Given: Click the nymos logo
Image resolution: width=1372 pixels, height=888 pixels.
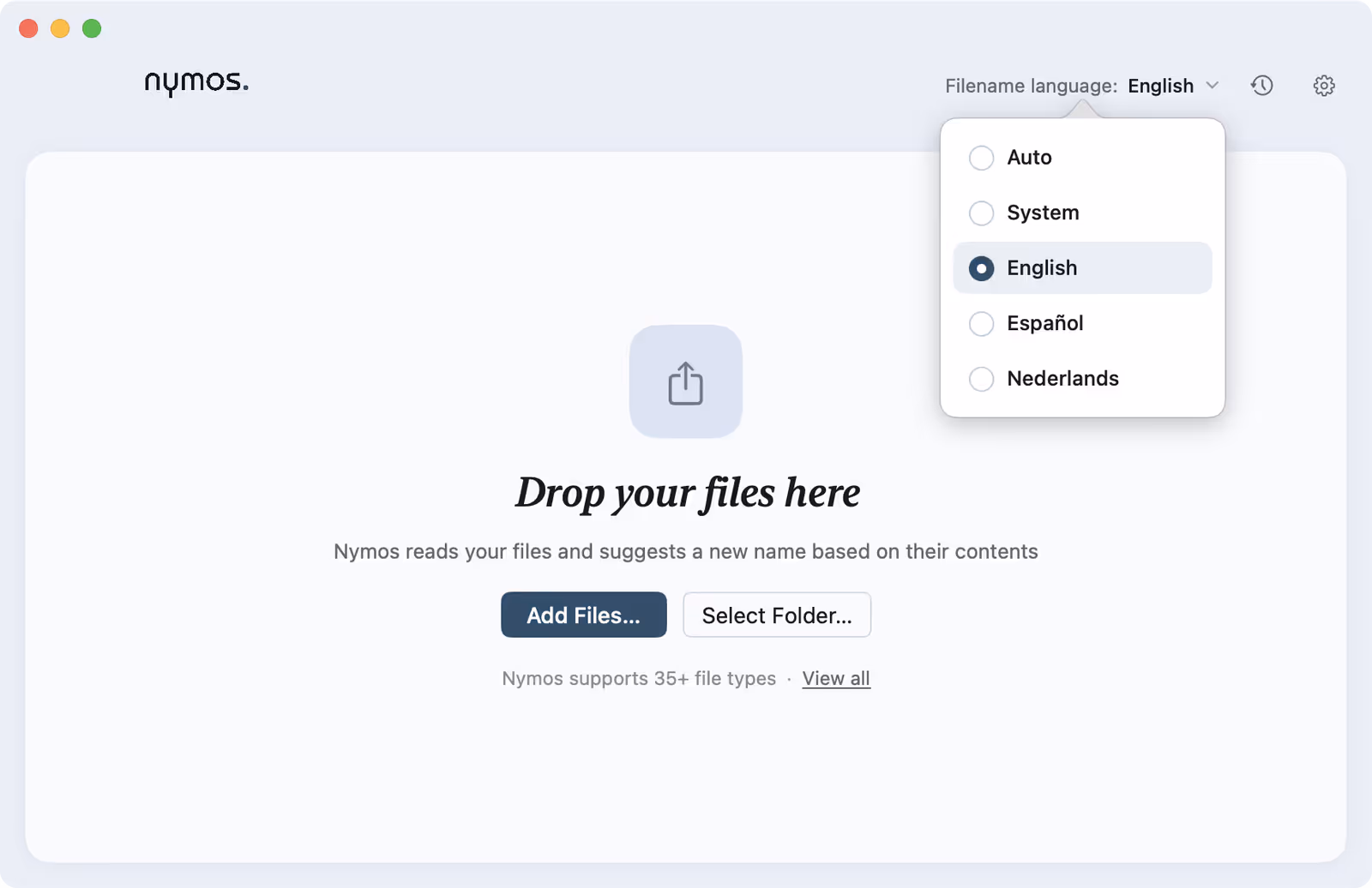Looking at the screenshot, I should coord(196,82).
